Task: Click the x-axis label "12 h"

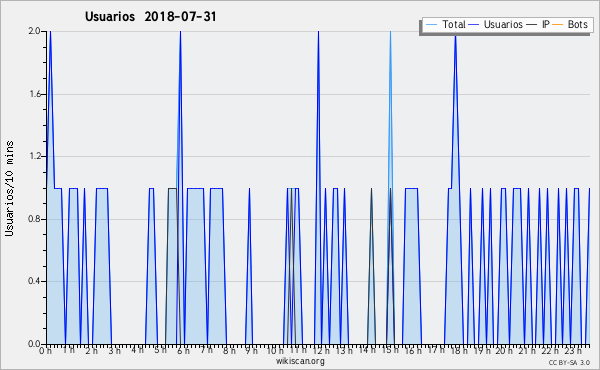Action: tap(321, 351)
